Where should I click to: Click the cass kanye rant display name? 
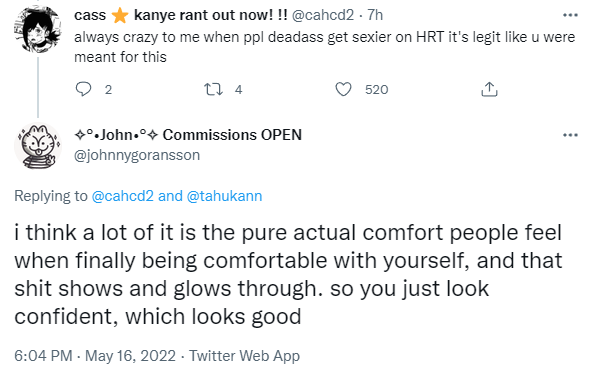[181, 15]
